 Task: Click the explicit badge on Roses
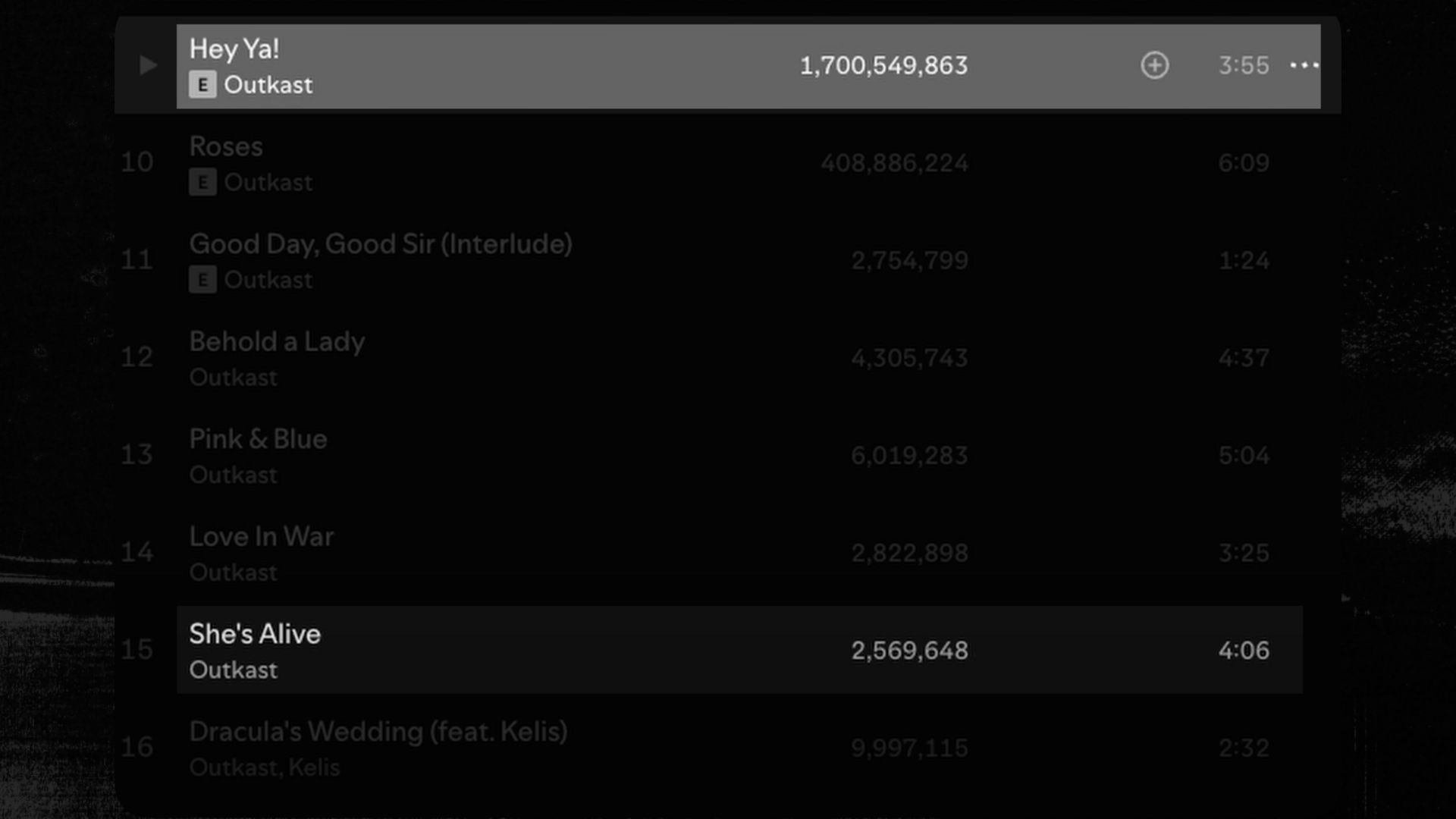pyautogui.click(x=202, y=183)
